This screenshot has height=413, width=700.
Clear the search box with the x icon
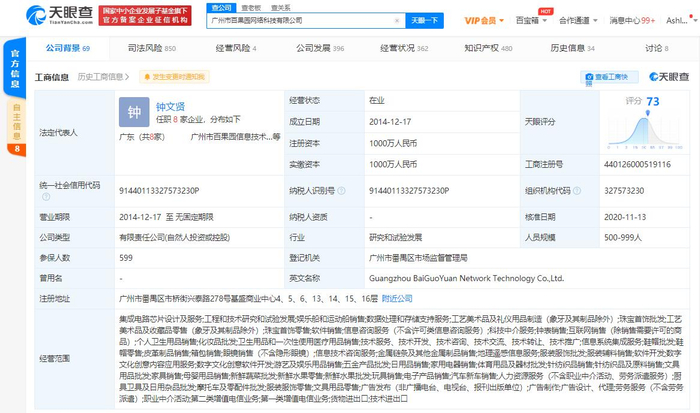tap(396, 21)
